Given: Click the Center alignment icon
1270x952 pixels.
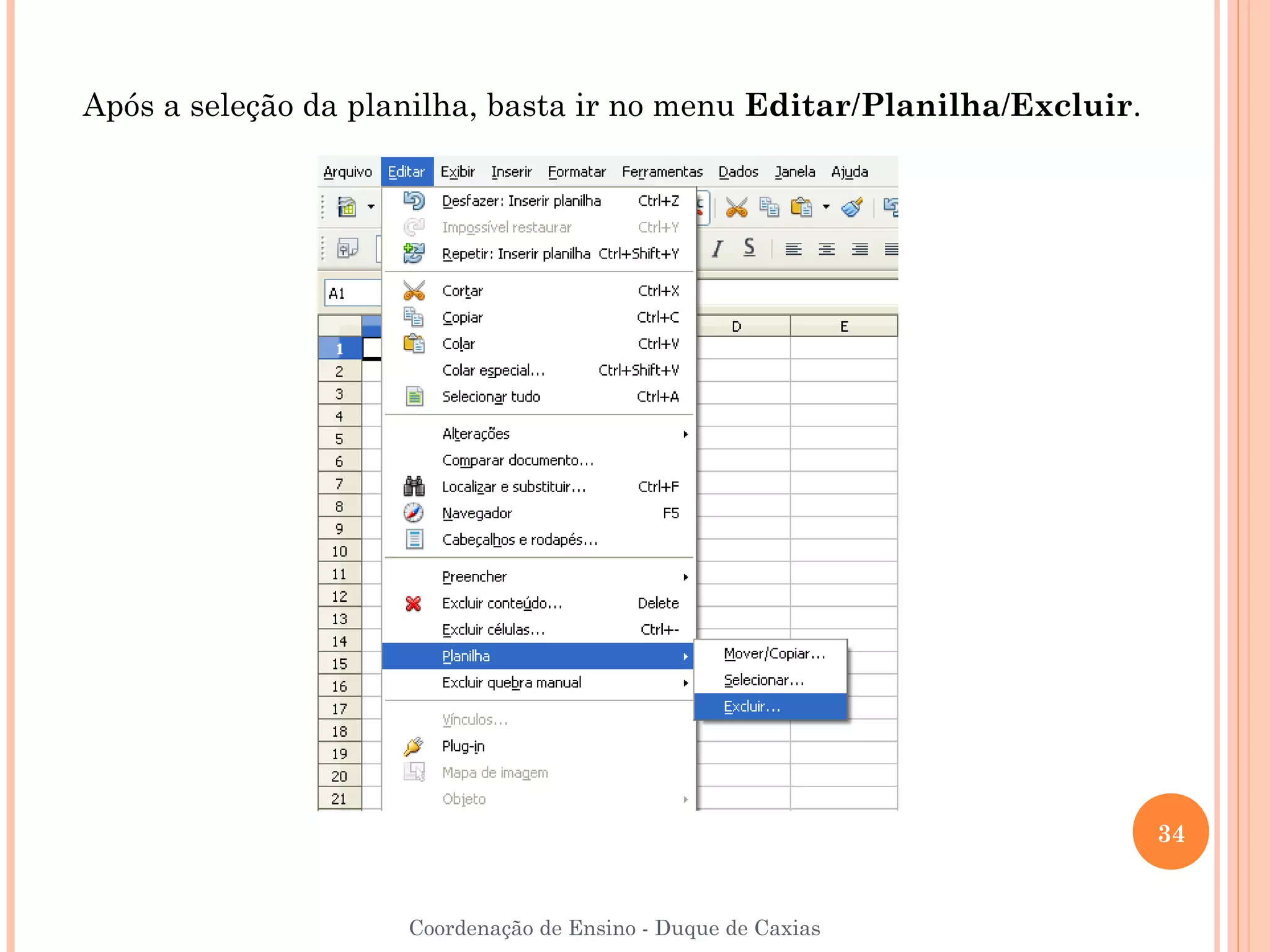Looking at the screenshot, I should [x=826, y=249].
